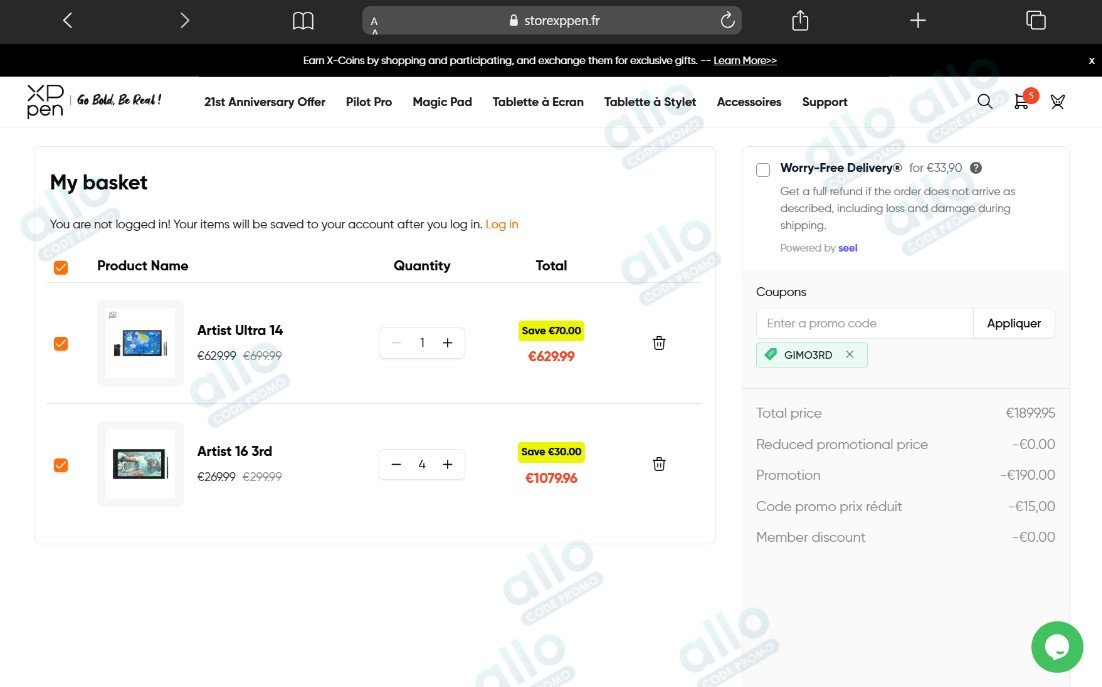1102x687 pixels.
Task: Click the €629.99 red total price
Action: (x=551, y=356)
